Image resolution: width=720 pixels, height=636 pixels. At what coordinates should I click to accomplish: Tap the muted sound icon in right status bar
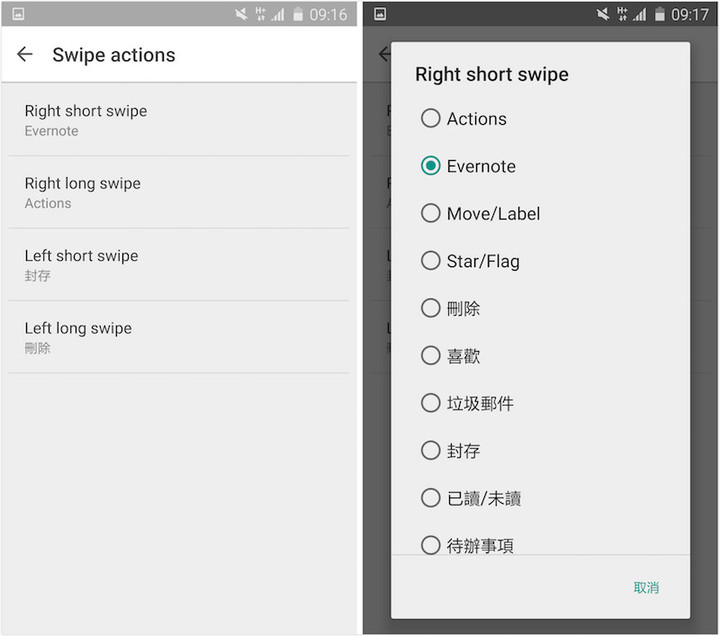[x=603, y=14]
